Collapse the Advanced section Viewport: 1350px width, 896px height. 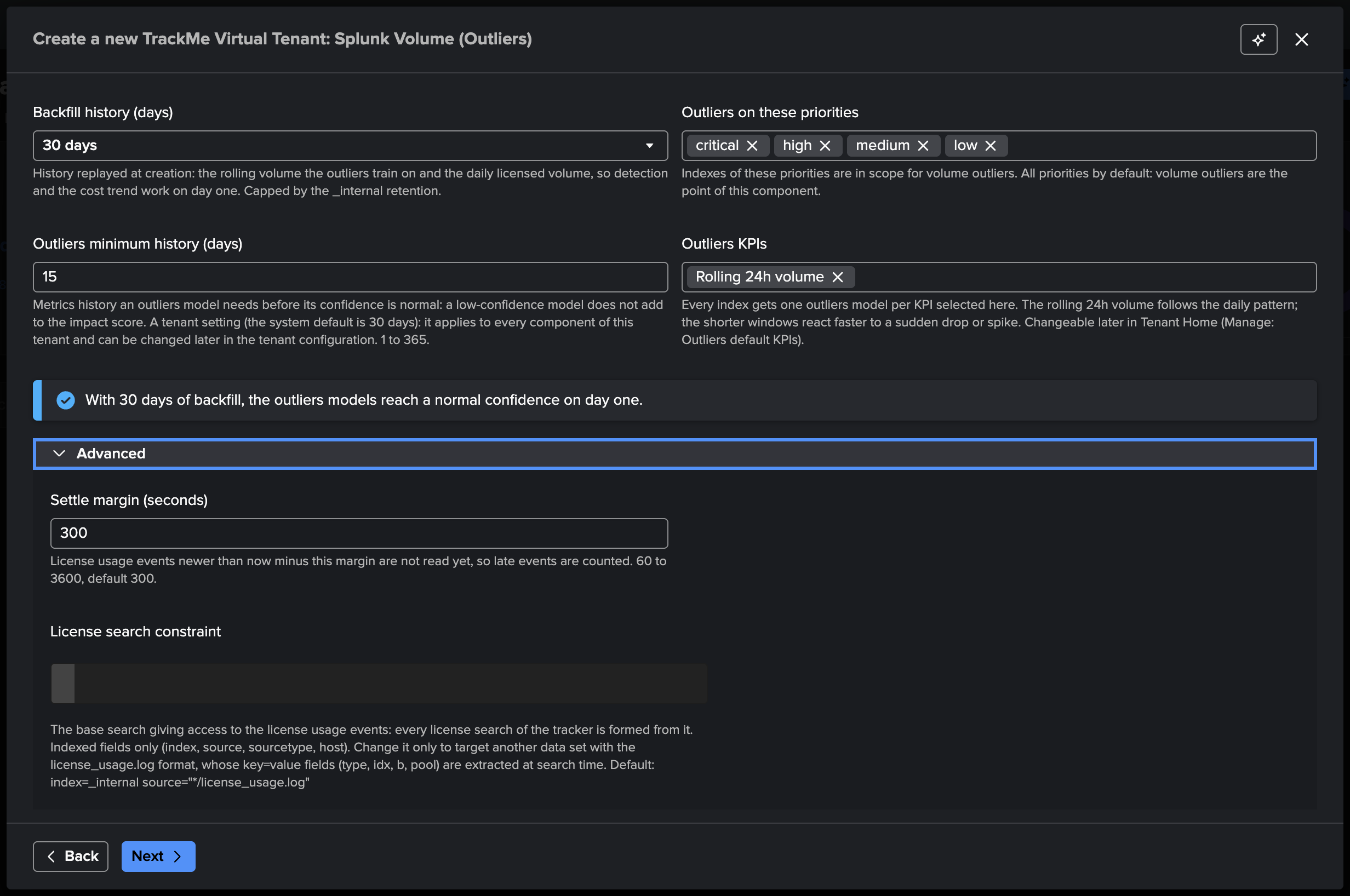tap(674, 453)
